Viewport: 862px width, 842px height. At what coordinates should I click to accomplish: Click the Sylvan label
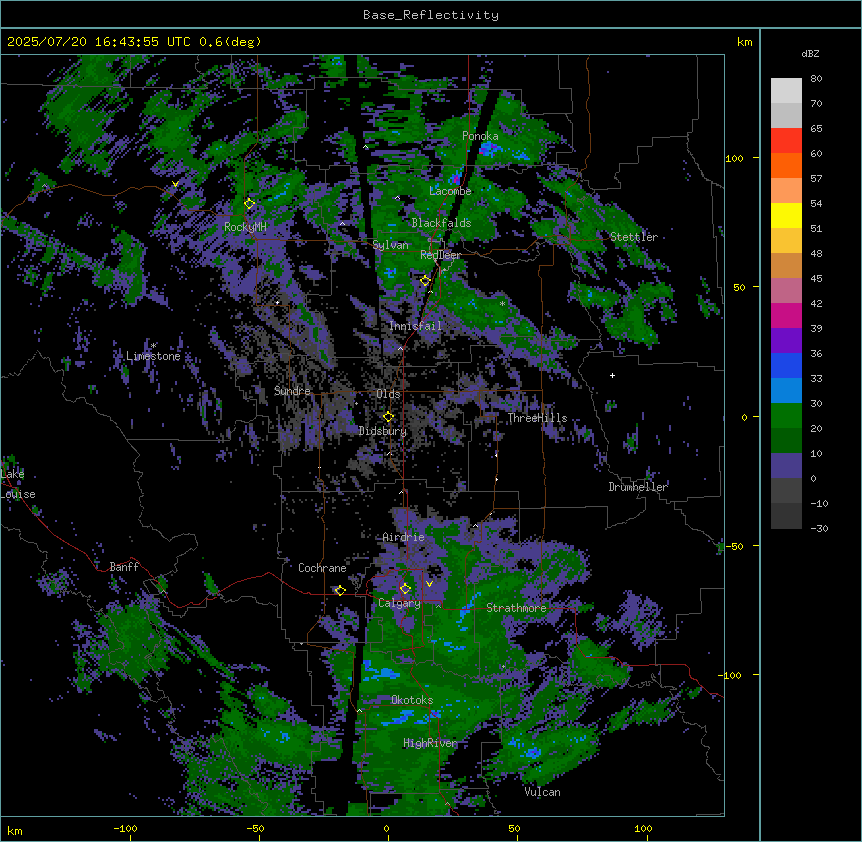390,245
